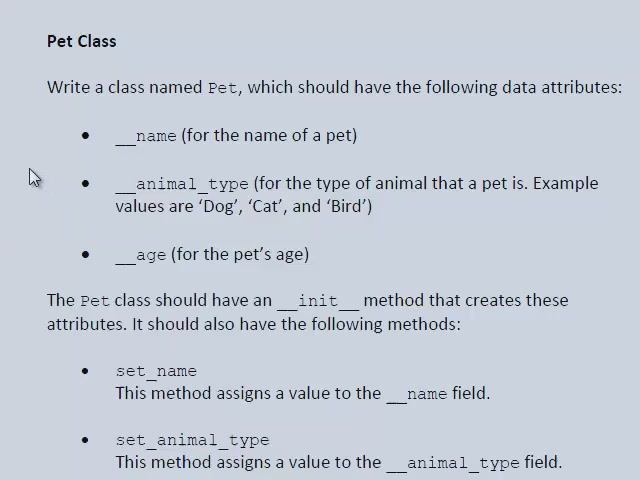Click the "__age" attribute text
Screen dimensions: 640x480
click(141, 255)
